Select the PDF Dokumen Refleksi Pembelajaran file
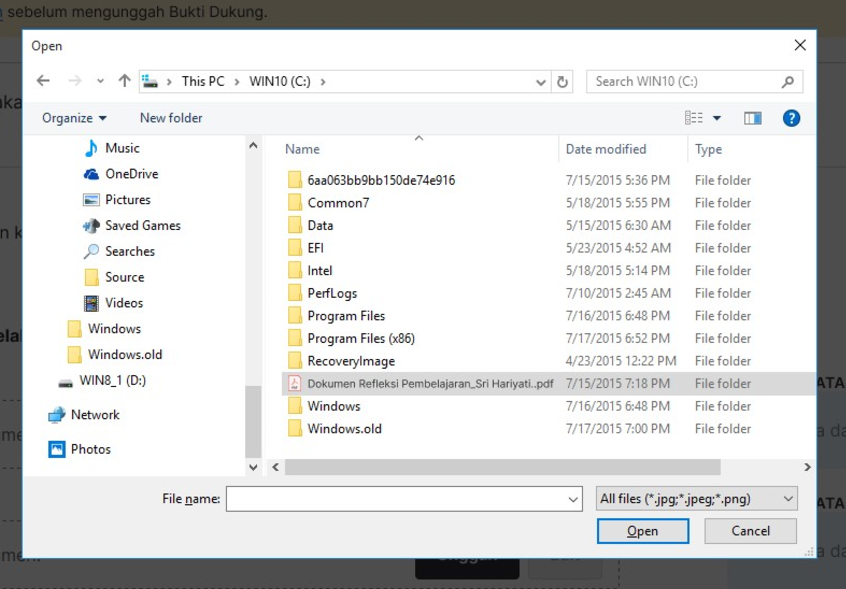846x589 pixels. click(430, 384)
